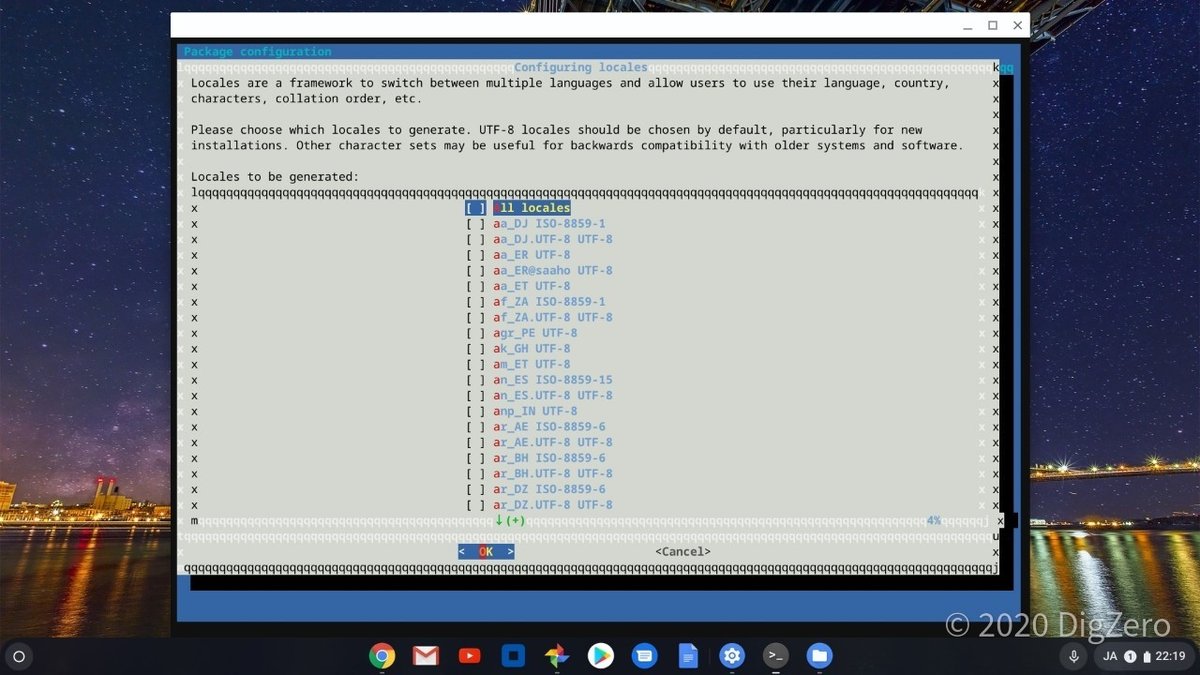The width and height of the screenshot is (1200, 675).
Task: Check the 'All locales' checkbox
Action: coord(476,208)
